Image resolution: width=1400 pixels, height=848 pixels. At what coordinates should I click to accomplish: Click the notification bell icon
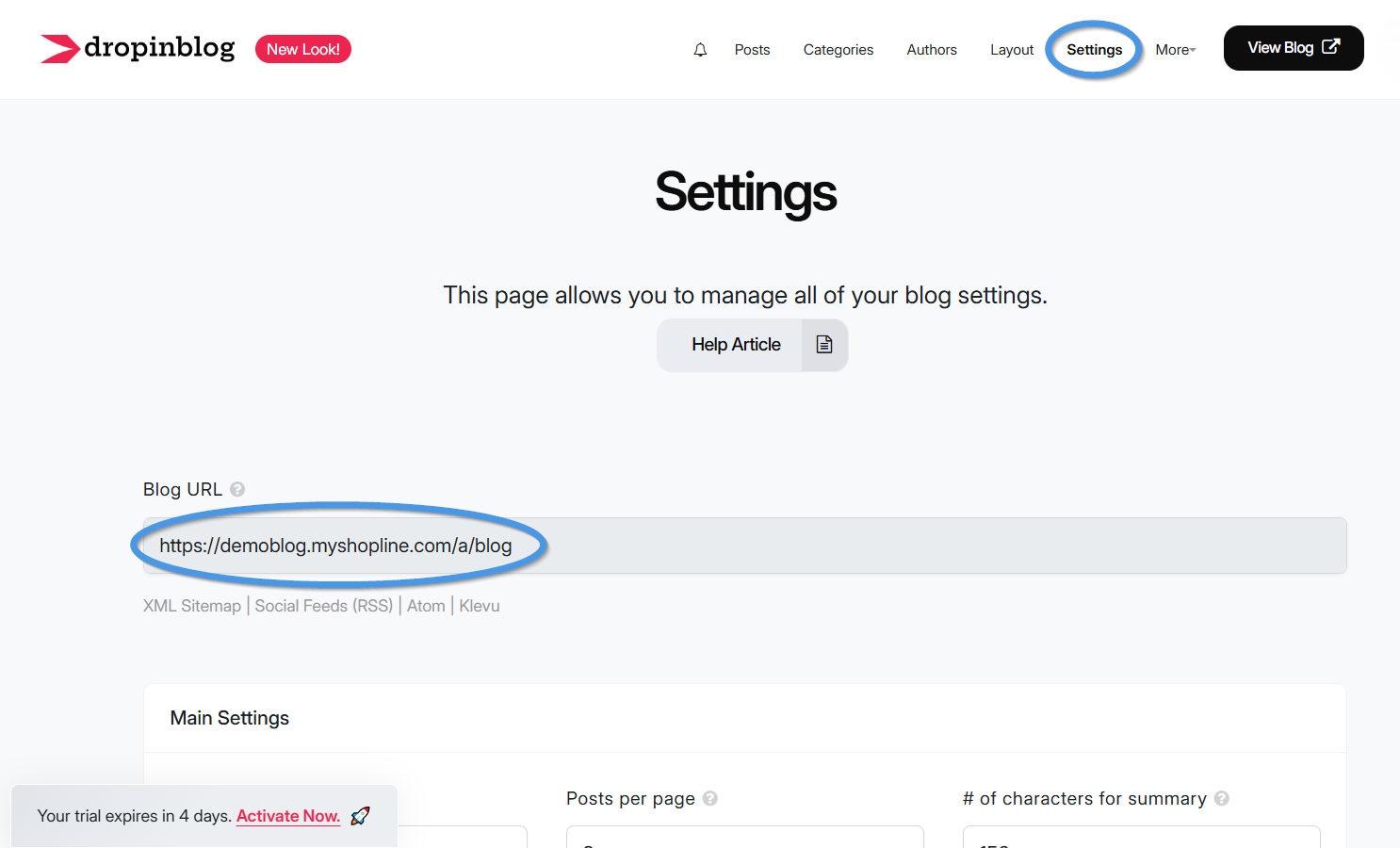[700, 50]
